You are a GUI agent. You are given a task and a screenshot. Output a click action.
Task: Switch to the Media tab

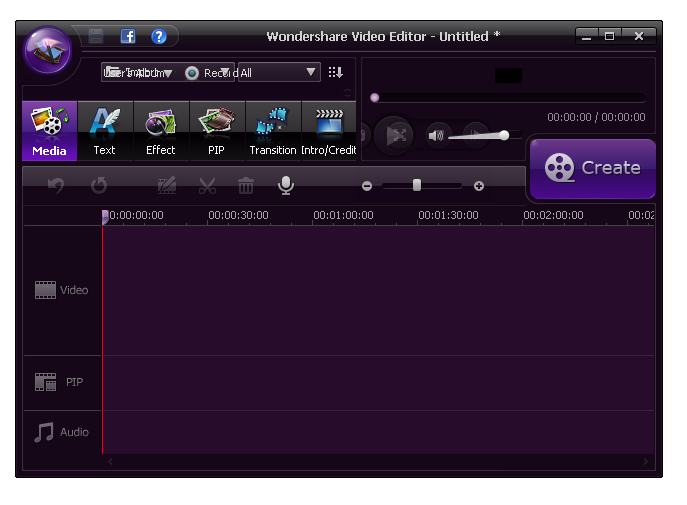(50, 131)
